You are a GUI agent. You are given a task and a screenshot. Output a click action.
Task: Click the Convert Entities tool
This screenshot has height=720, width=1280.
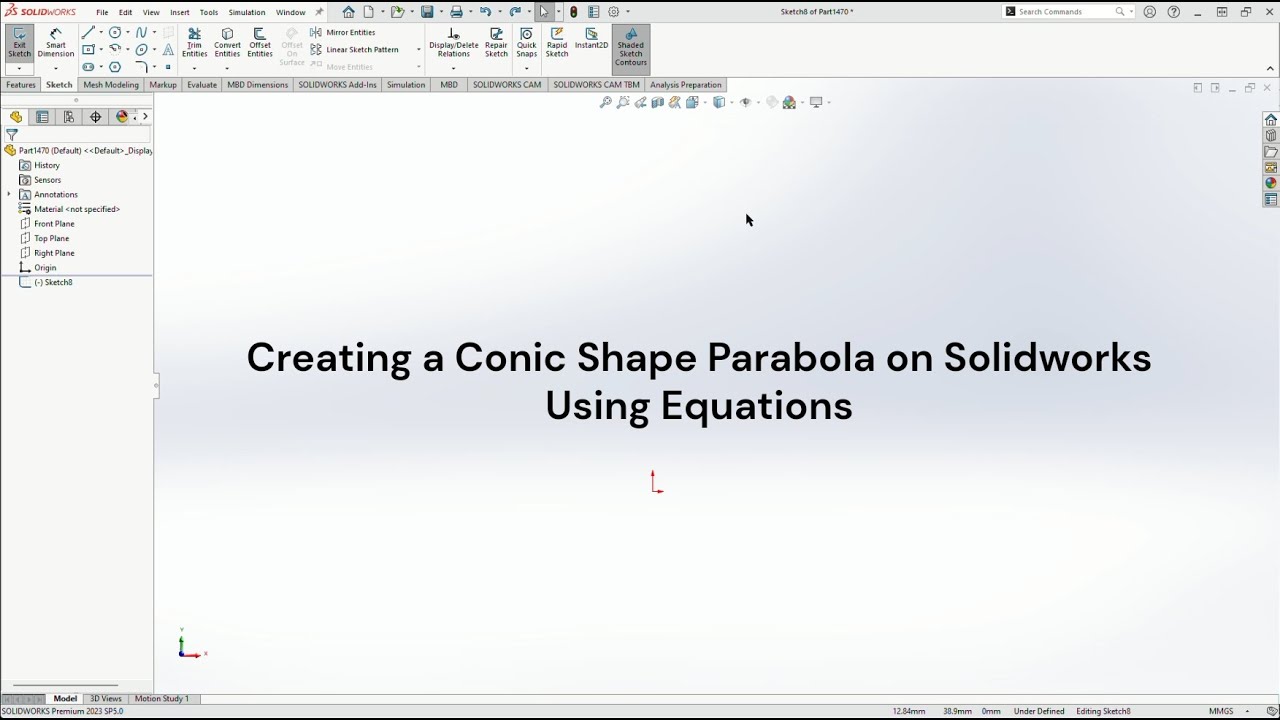(x=227, y=43)
